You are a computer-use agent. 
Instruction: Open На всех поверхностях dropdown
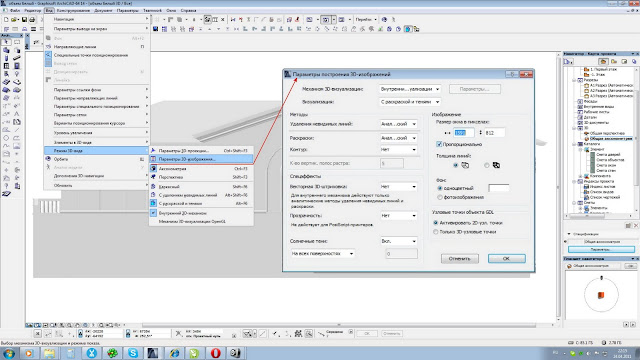322,253
